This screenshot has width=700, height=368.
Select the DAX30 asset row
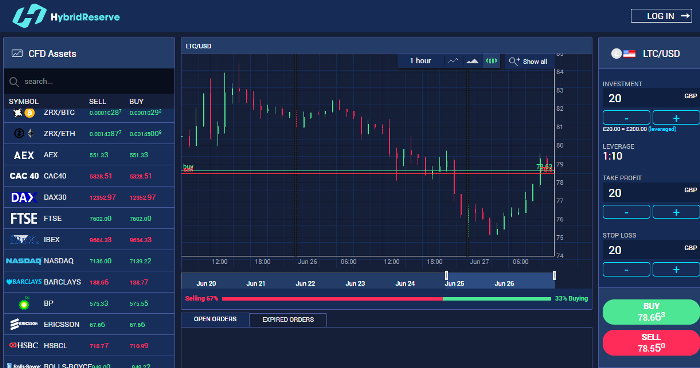click(89, 197)
